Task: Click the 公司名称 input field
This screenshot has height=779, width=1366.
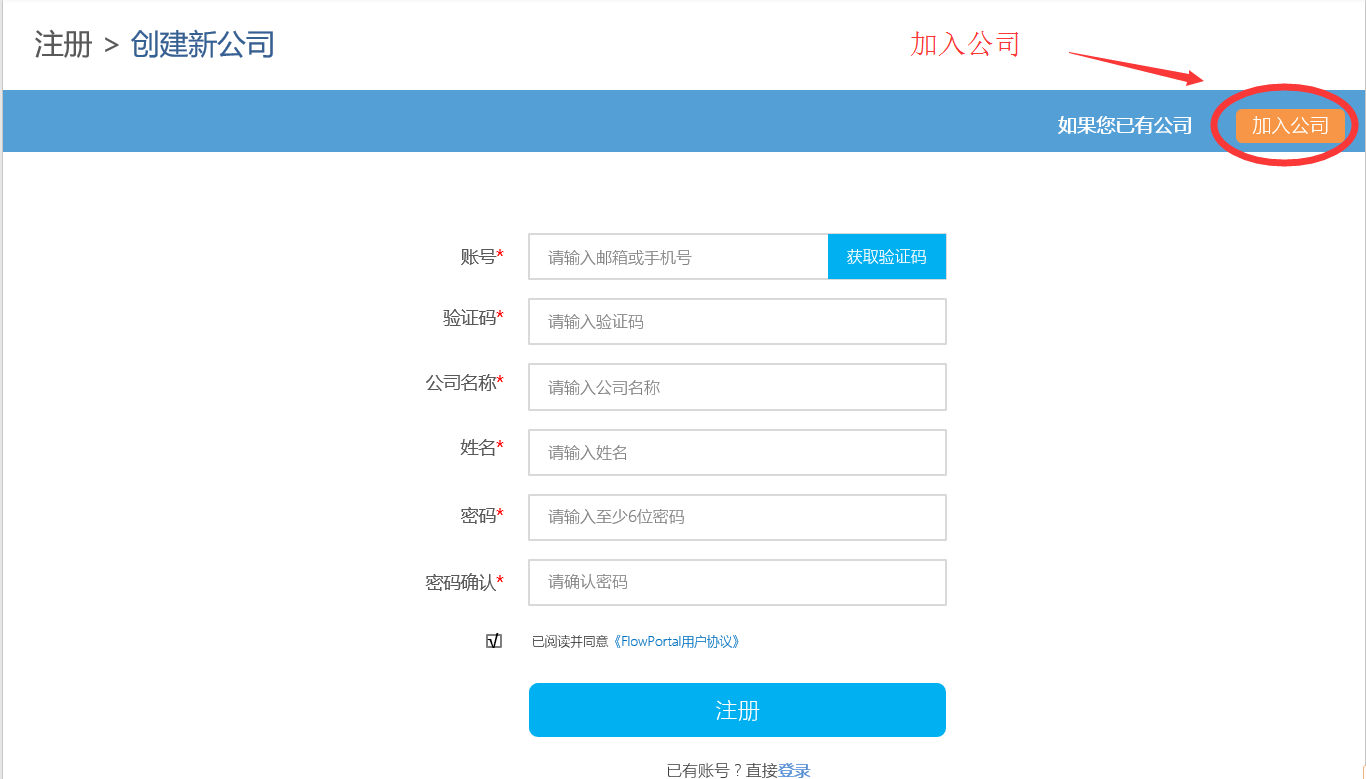Action: 737,387
